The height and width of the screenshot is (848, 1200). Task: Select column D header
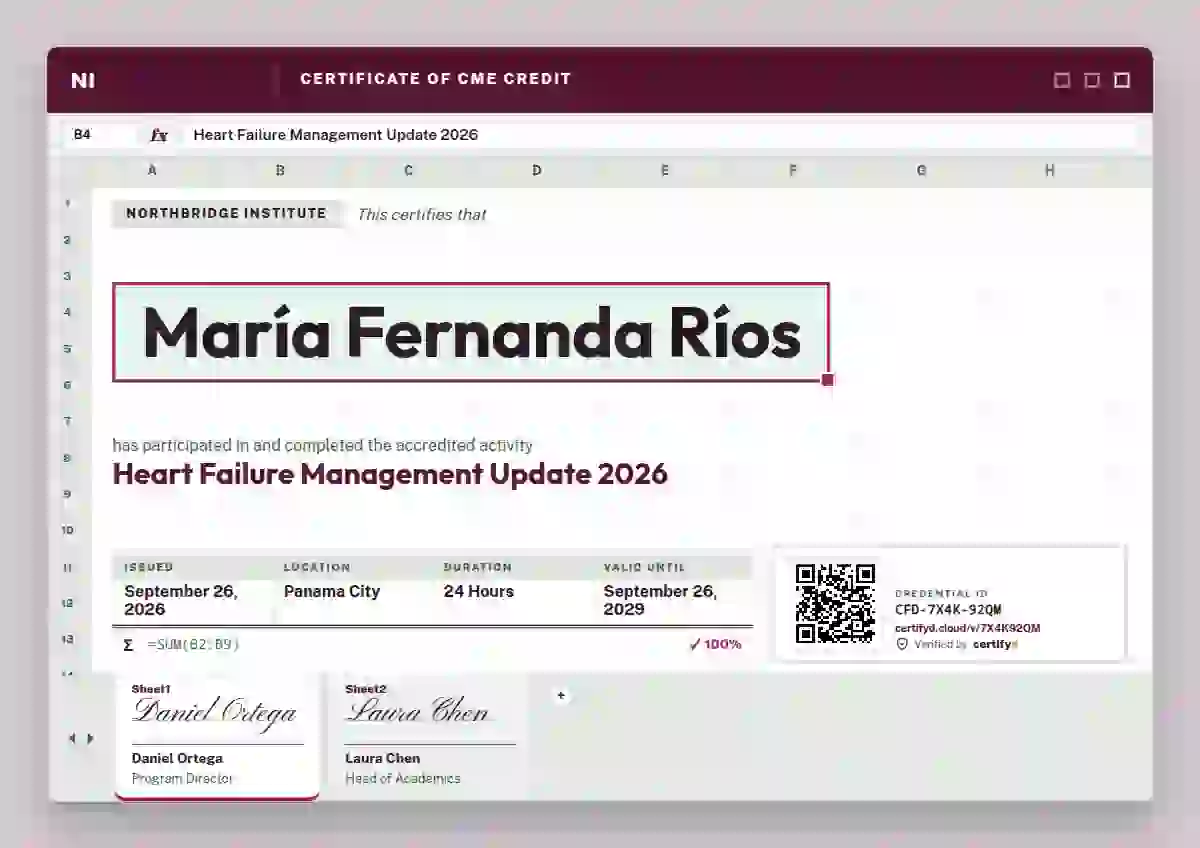tap(537, 171)
